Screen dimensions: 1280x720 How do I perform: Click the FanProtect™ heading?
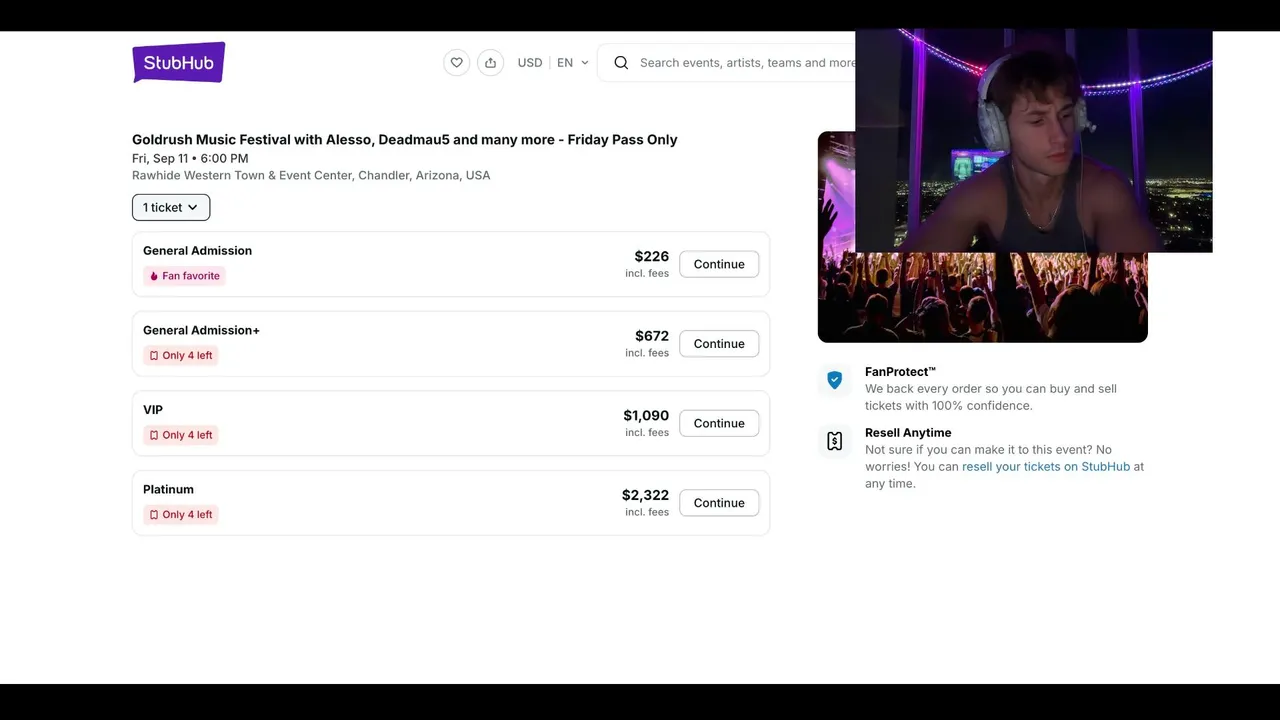click(x=901, y=372)
